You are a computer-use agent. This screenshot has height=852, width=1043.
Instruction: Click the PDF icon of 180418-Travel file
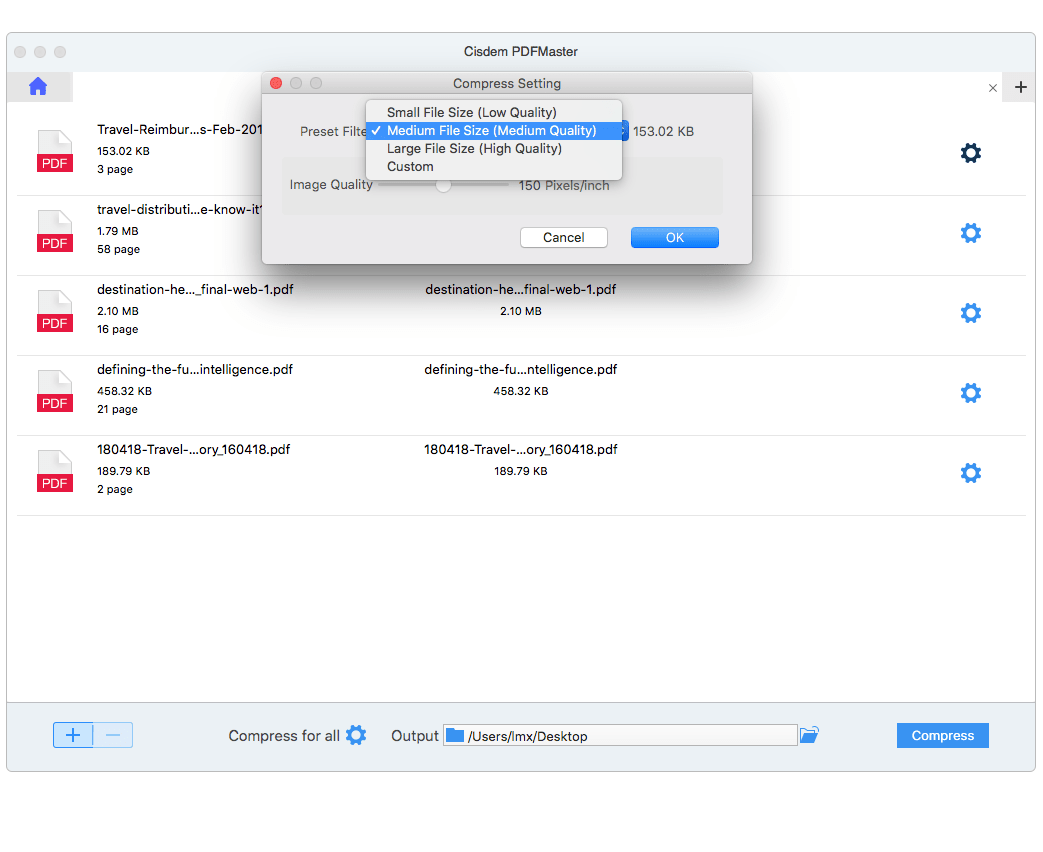(x=55, y=471)
